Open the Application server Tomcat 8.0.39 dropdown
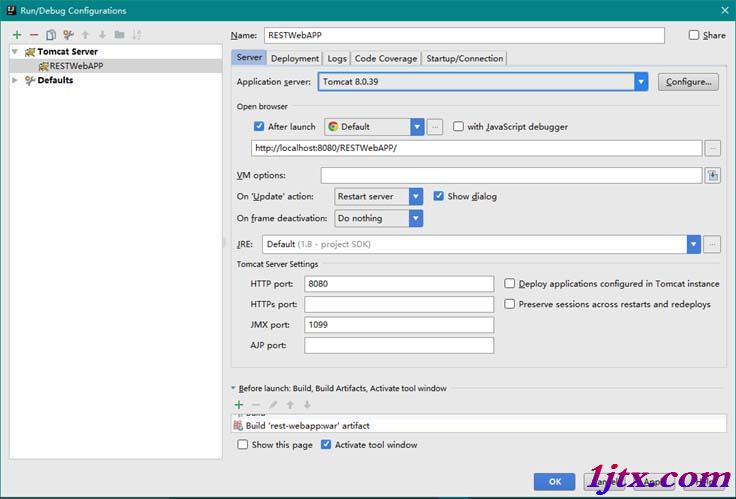Screen dimensions: 736x499 [x=483, y=82]
